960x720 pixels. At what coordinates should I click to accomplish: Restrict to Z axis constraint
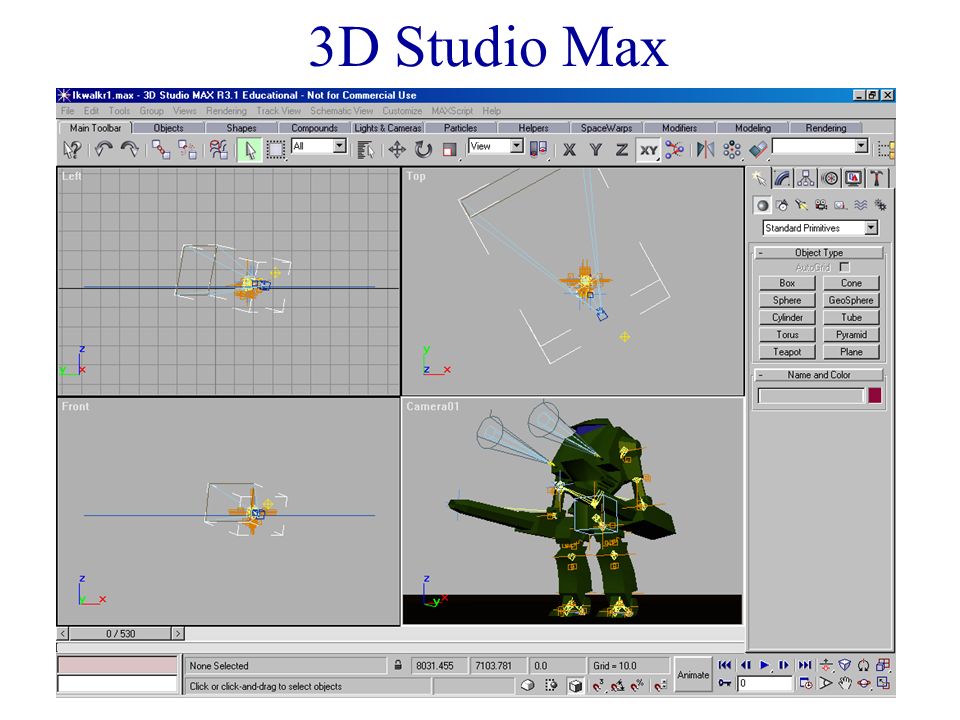coord(622,149)
